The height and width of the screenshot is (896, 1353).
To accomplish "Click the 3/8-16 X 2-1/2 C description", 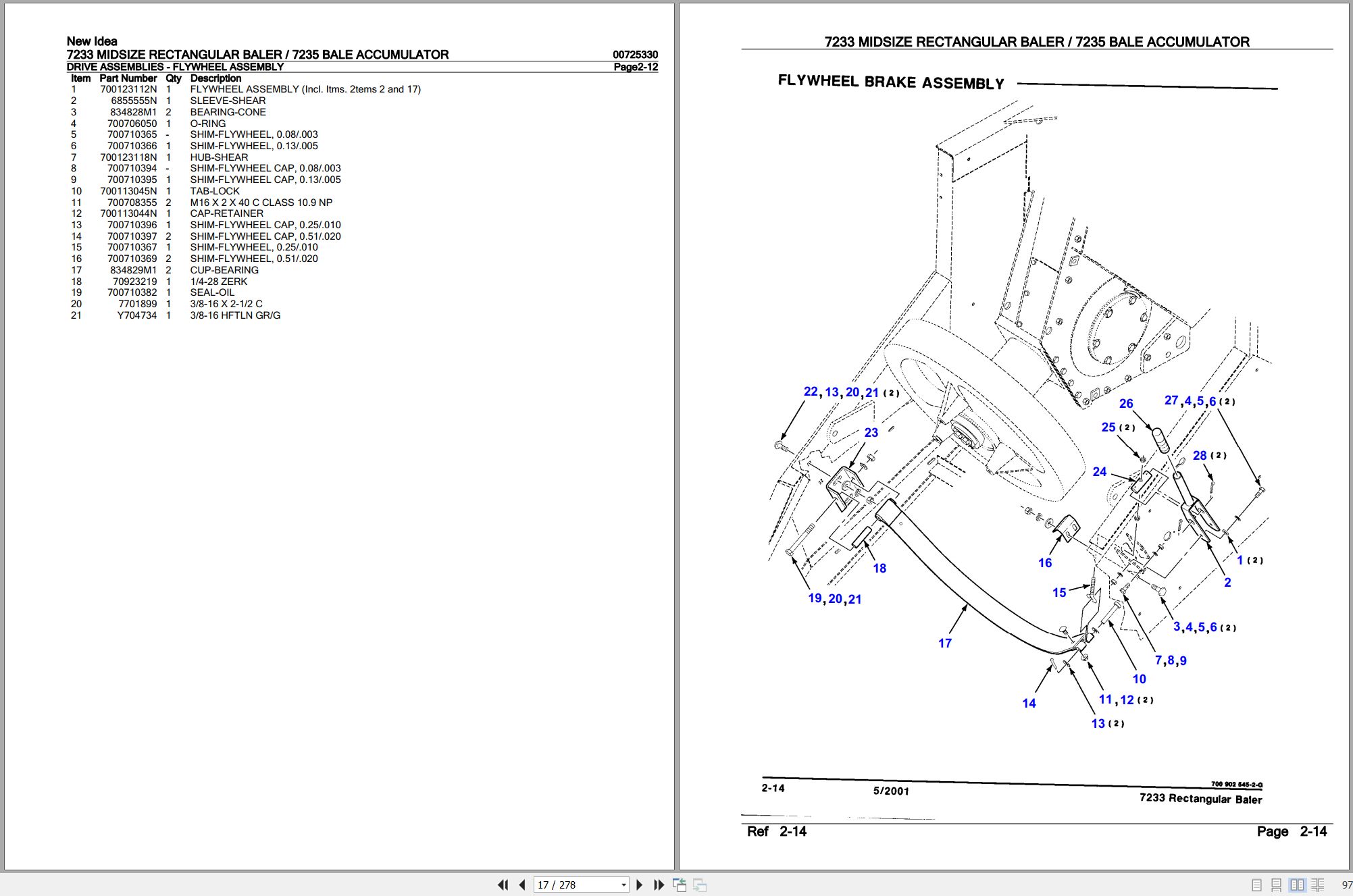I will tap(226, 304).
